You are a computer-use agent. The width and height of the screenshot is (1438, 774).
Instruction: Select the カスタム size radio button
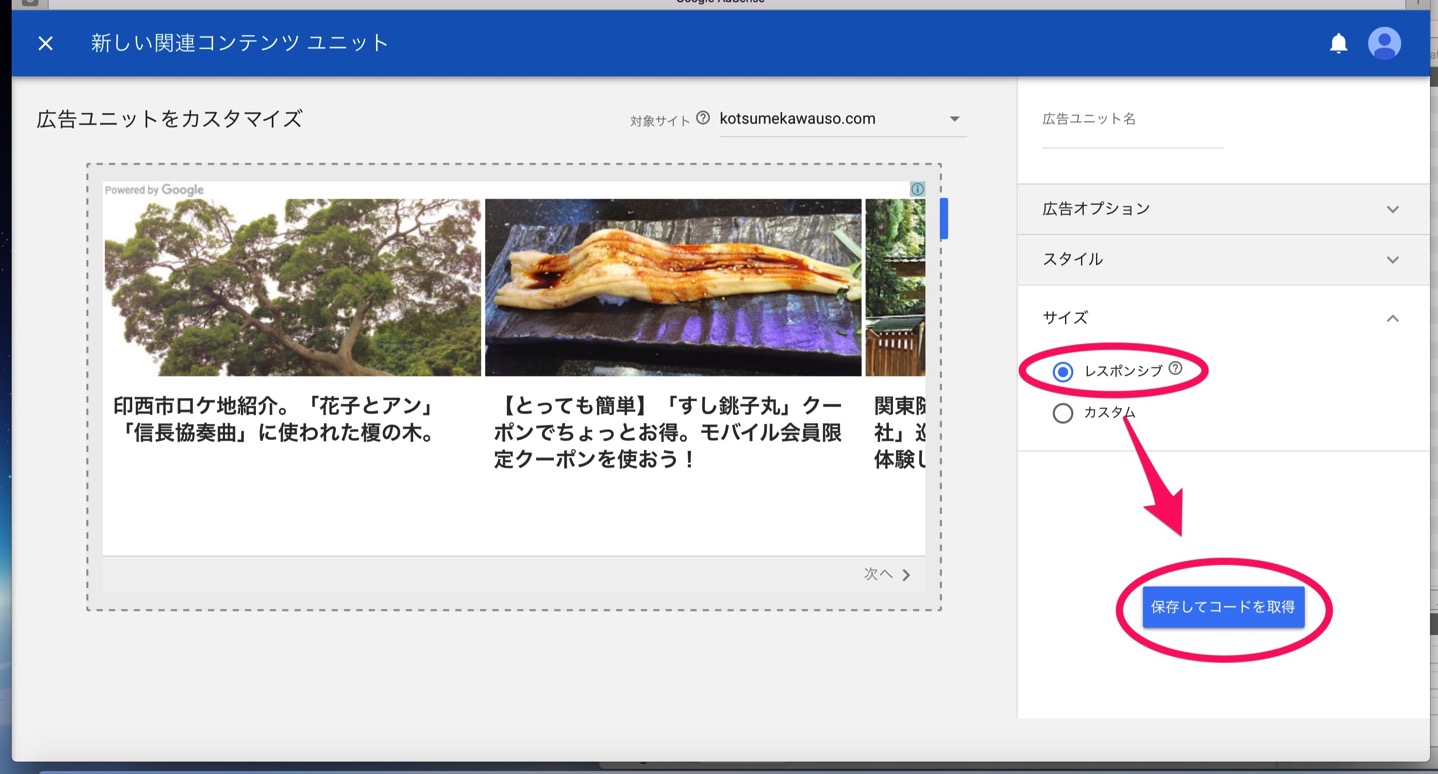coord(1063,413)
